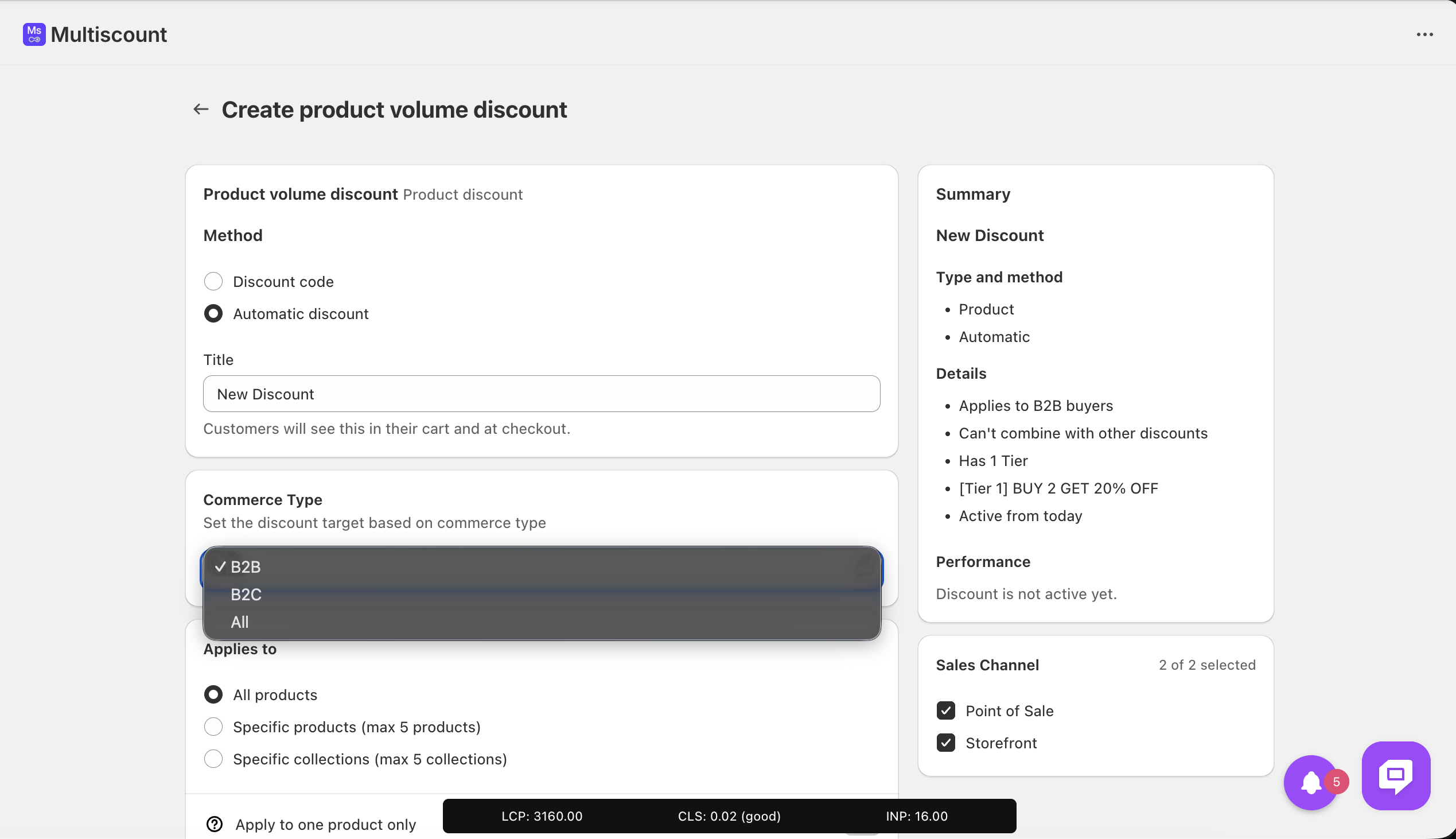
Task: Open the three-dot more options menu
Action: click(x=1424, y=34)
